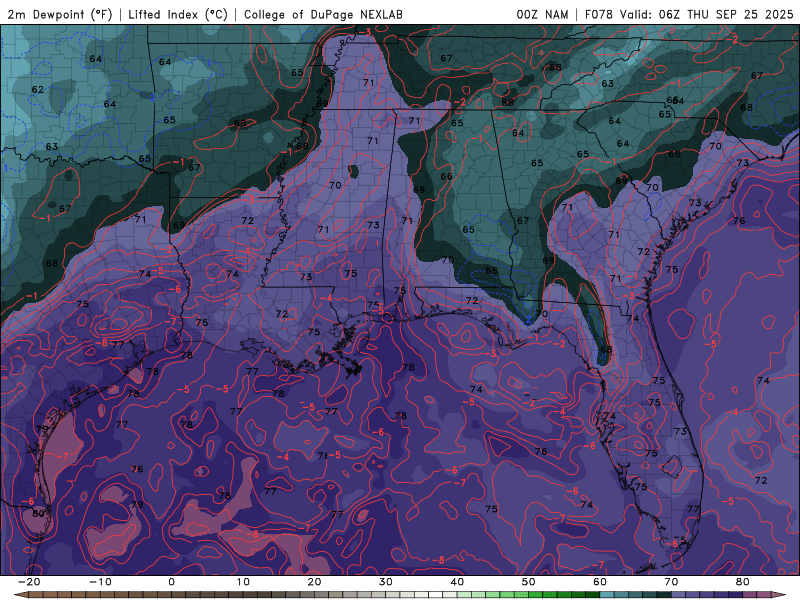
Task: Click the "20" color scale label
Action: tap(314, 582)
